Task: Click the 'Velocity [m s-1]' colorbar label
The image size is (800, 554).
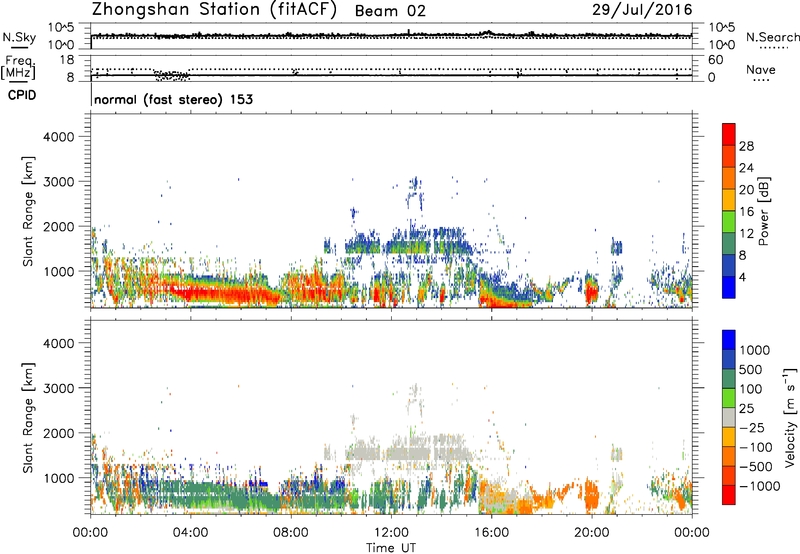Action: click(x=790, y=417)
